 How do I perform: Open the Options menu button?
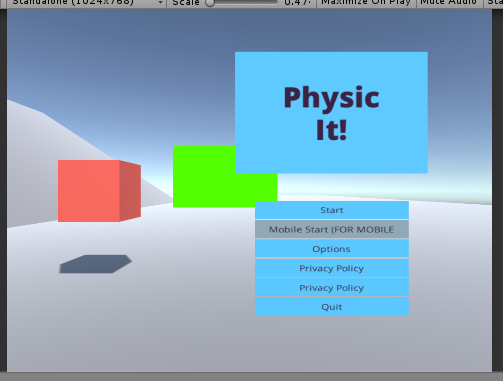tap(332, 249)
